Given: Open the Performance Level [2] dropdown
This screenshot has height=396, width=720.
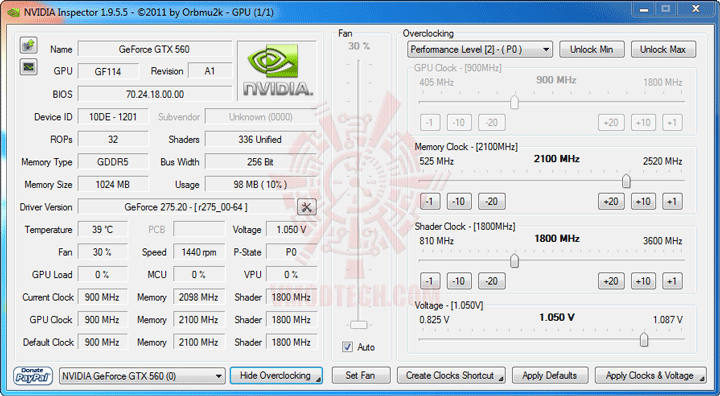Looking at the screenshot, I should [480, 49].
